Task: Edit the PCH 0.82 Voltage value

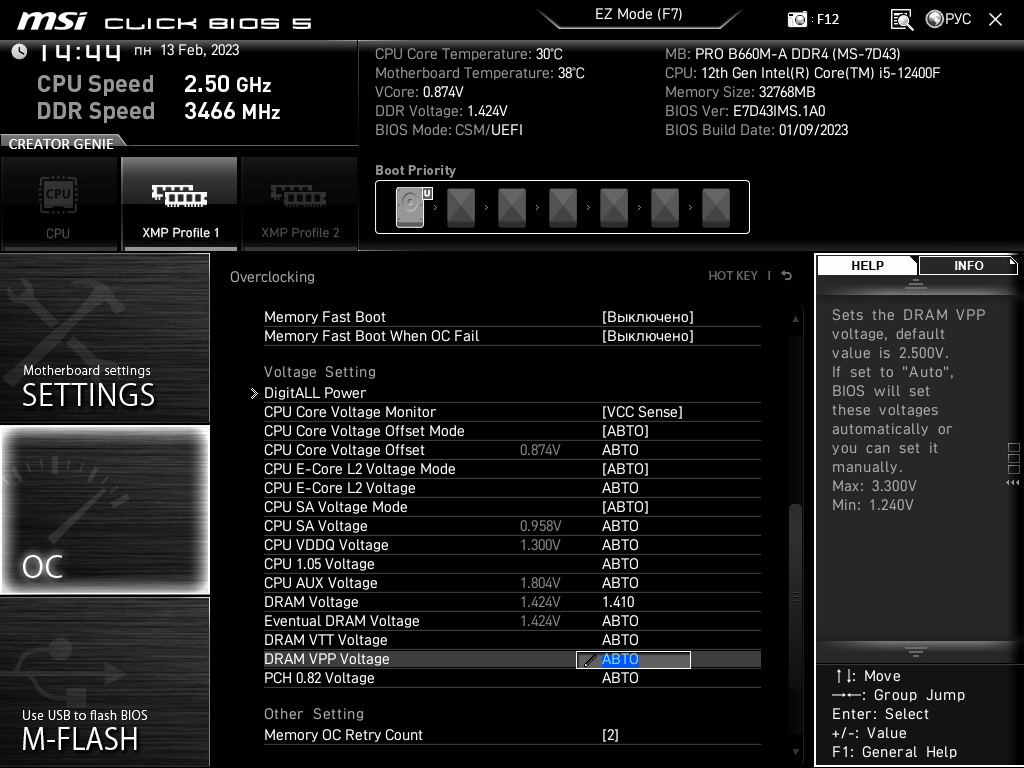Action: click(620, 678)
